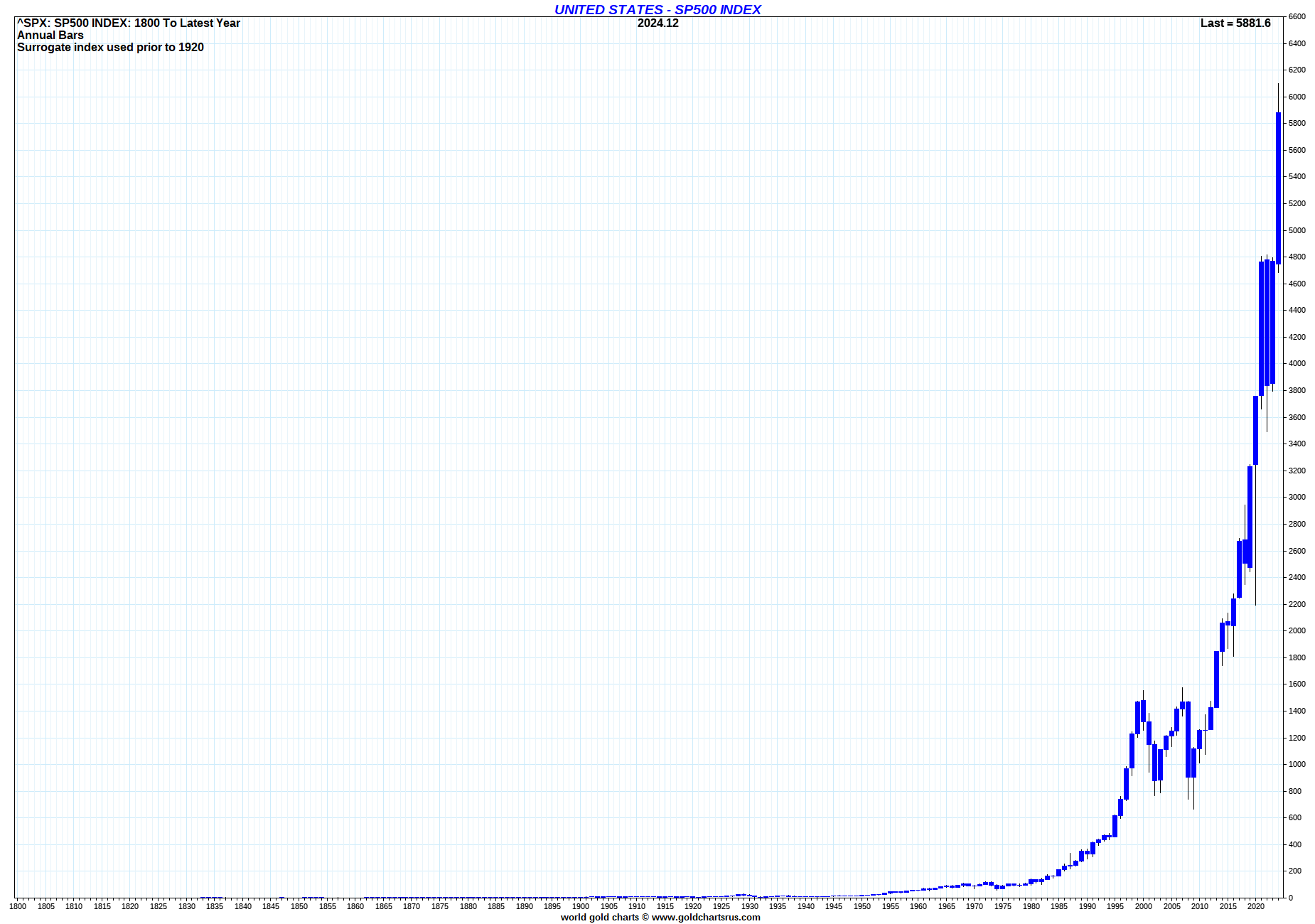
Task: Click the 1820 x-axis year label
Action: 130,906
